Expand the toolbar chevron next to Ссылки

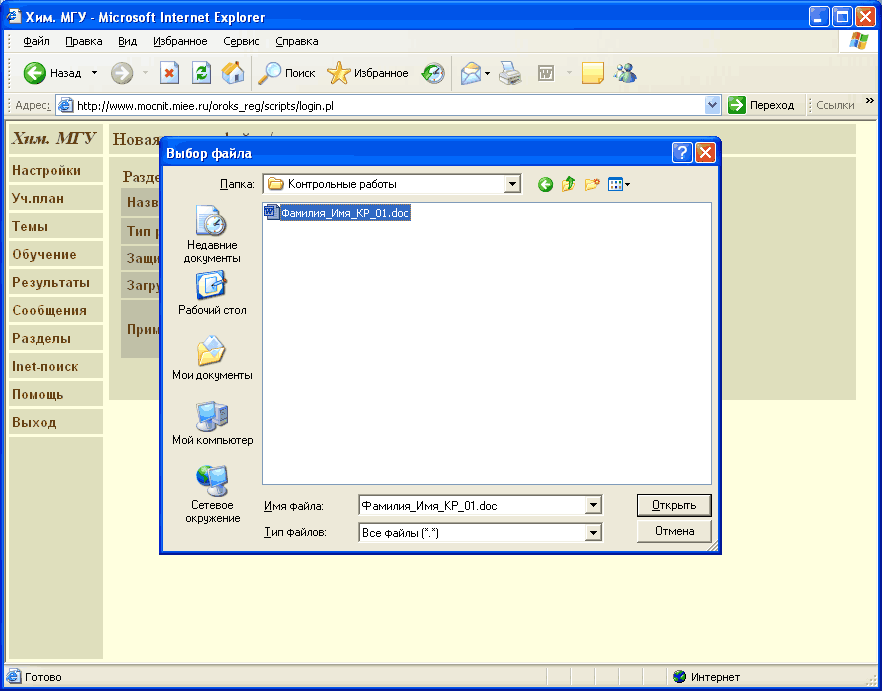(870, 101)
